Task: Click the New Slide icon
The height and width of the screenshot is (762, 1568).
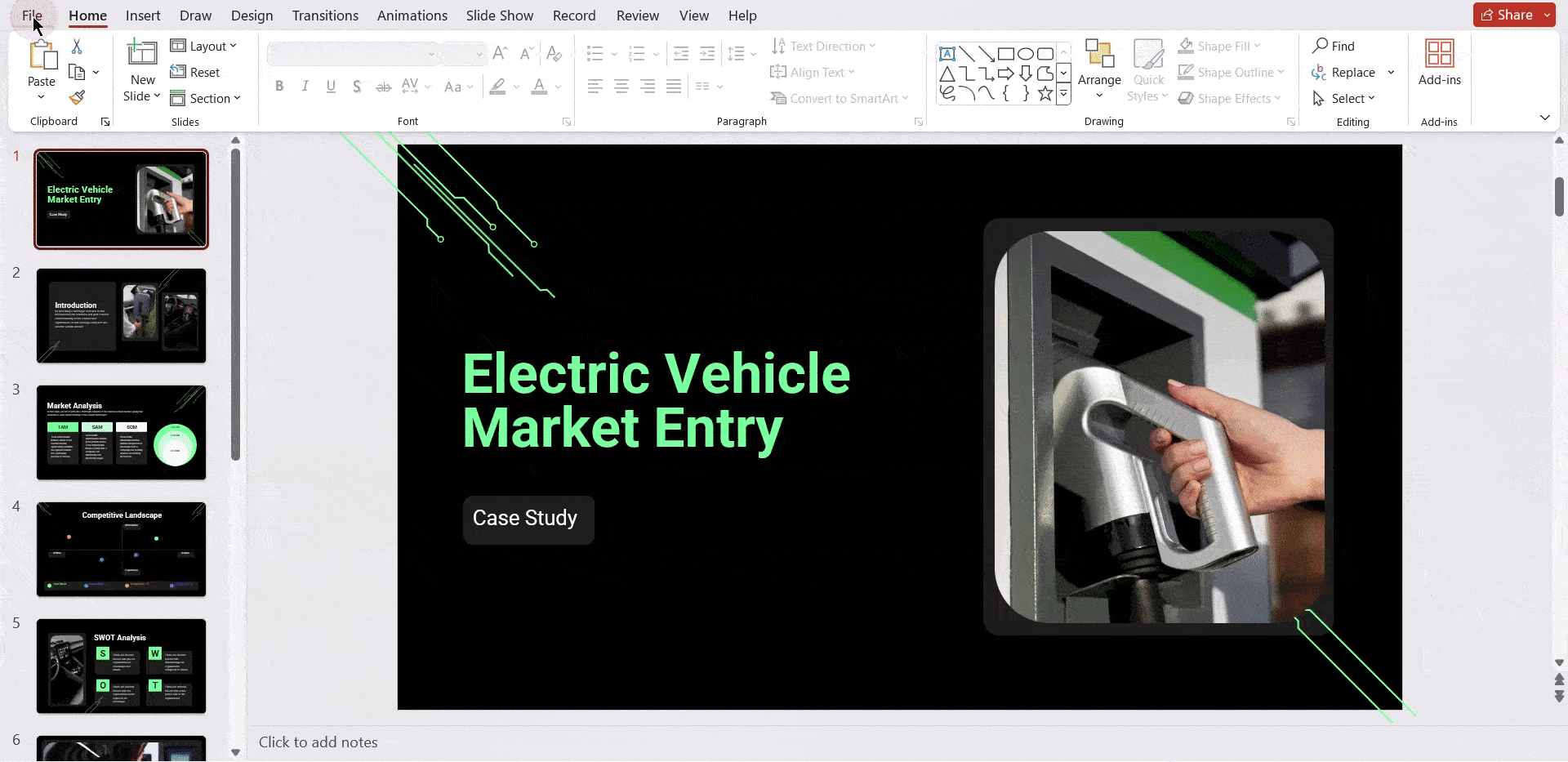Action: [142, 54]
